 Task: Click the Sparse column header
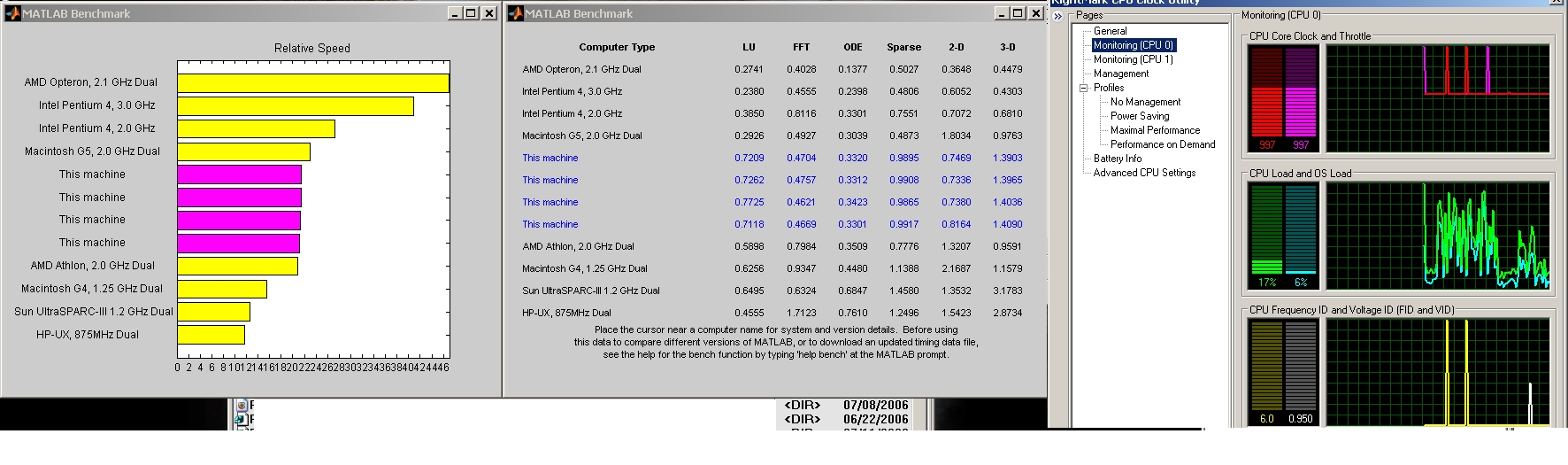[904, 47]
